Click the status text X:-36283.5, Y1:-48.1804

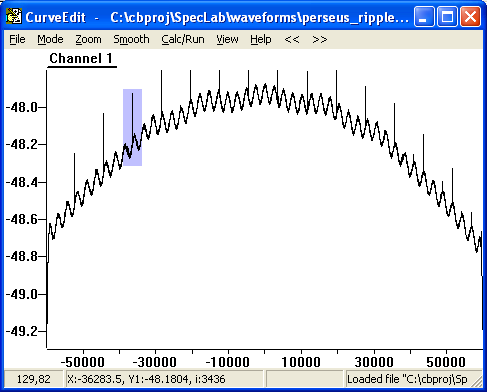pyautogui.click(x=146, y=379)
